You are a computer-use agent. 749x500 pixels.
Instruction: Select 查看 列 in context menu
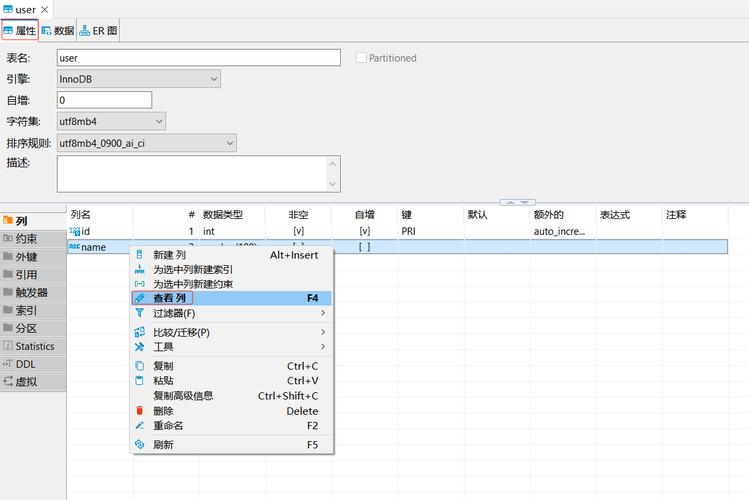click(x=231, y=298)
